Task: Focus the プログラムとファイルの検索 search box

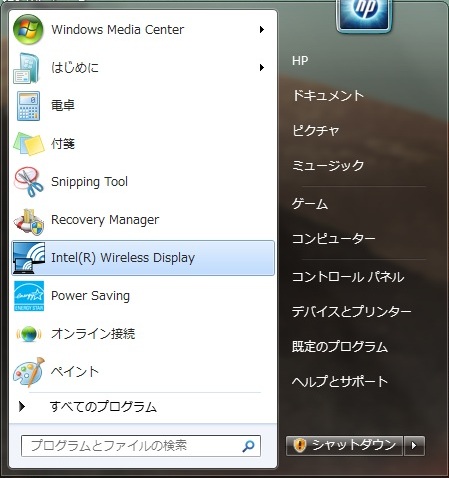Action: pos(141,446)
